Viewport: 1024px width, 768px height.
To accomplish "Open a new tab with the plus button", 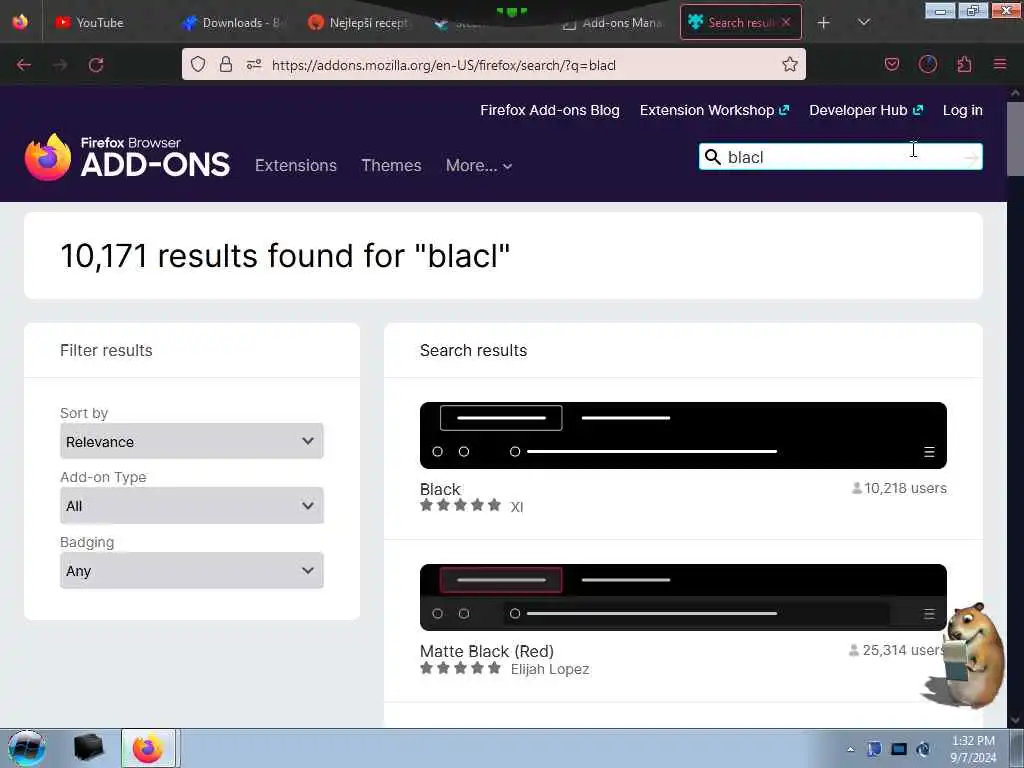I will (824, 23).
